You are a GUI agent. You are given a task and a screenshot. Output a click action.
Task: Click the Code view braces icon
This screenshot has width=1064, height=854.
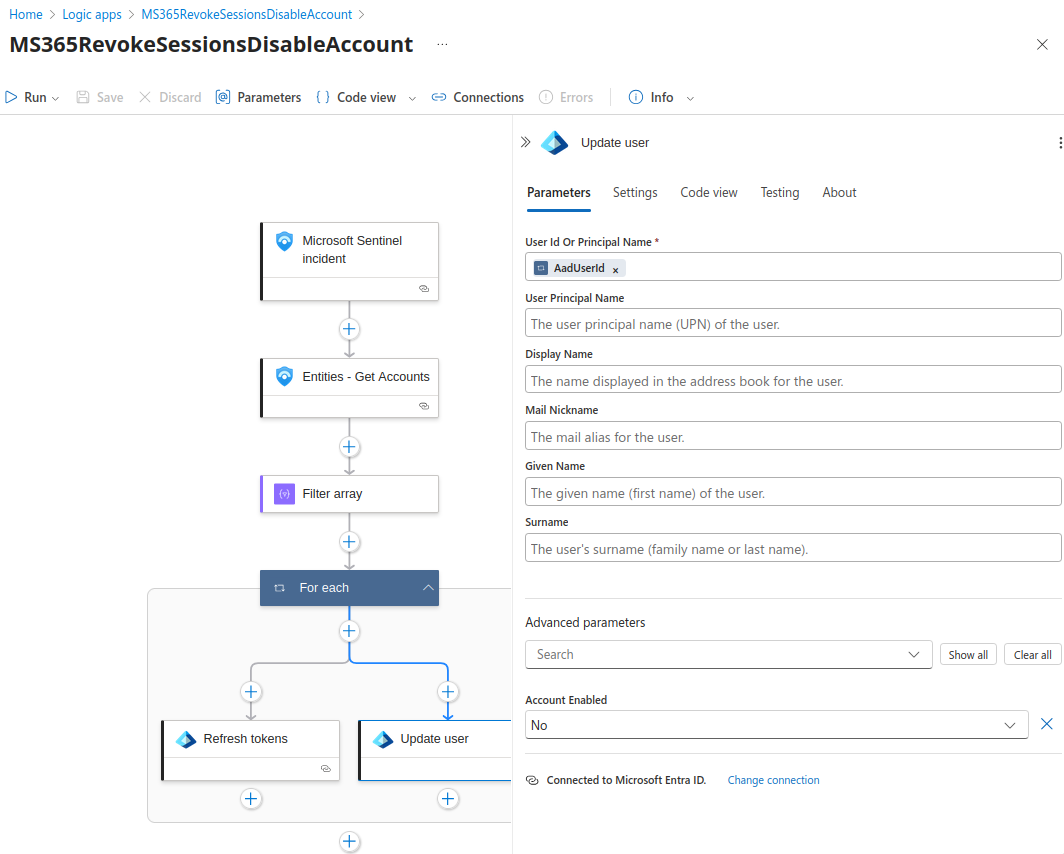pyautogui.click(x=323, y=97)
